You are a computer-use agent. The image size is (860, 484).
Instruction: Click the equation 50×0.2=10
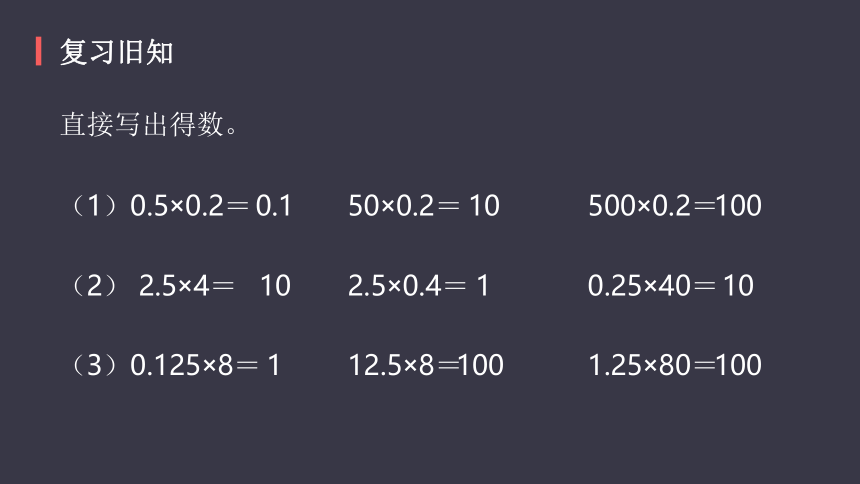point(424,206)
